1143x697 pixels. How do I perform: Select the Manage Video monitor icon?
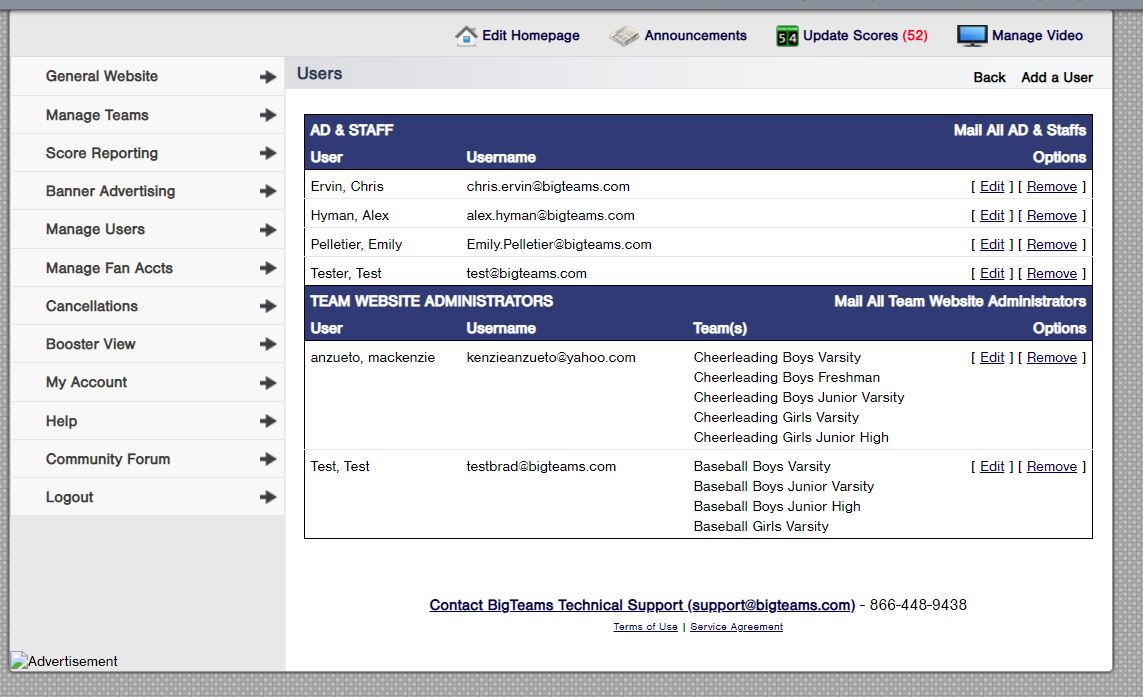tap(970, 35)
